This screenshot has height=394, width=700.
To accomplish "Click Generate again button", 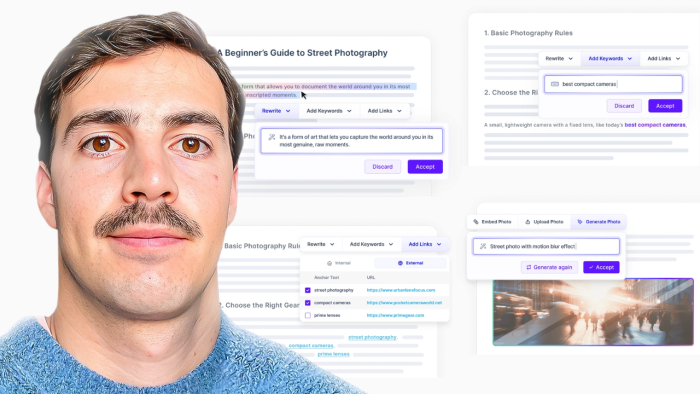I will (x=549, y=267).
